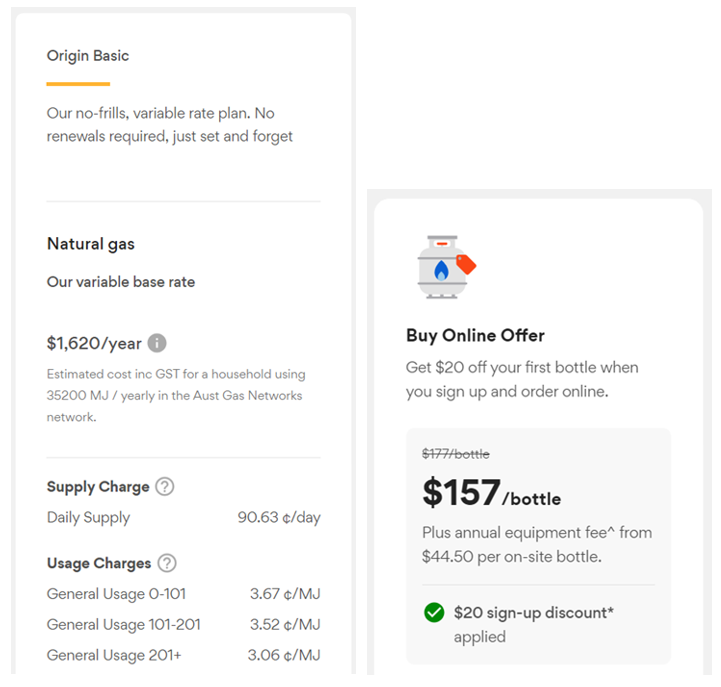Click the green sign-up discount checkmark

(x=434, y=612)
